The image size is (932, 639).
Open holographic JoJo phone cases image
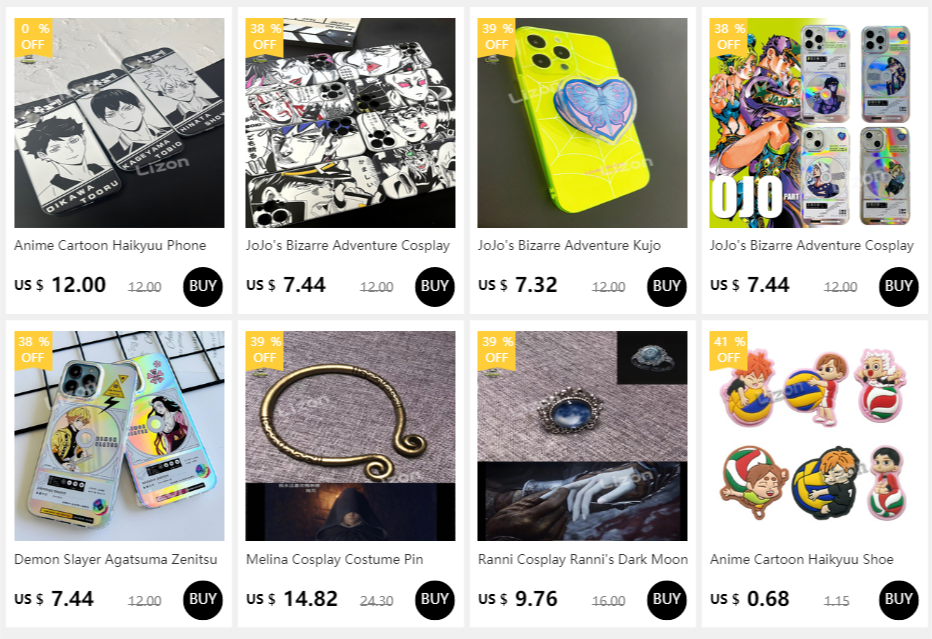click(x=814, y=122)
